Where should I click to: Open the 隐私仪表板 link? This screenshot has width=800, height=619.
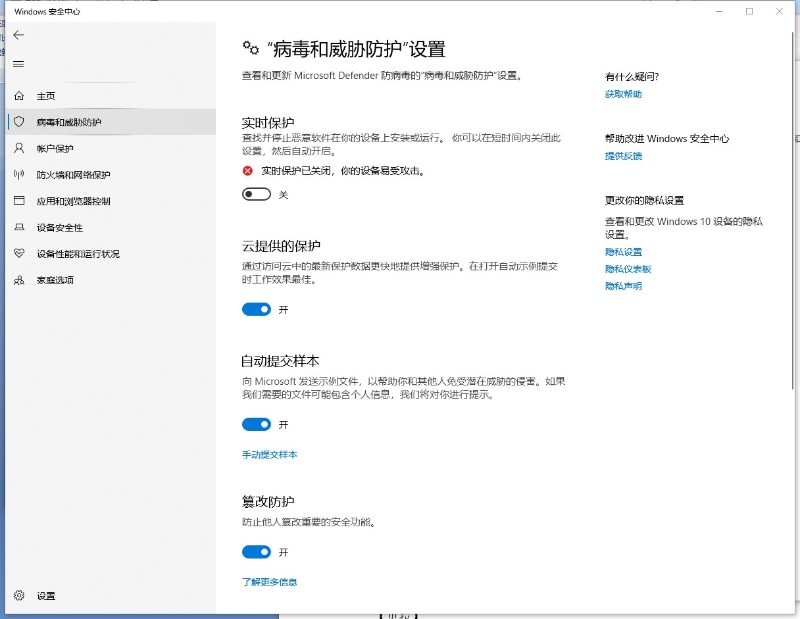click(x=628, y=269)
